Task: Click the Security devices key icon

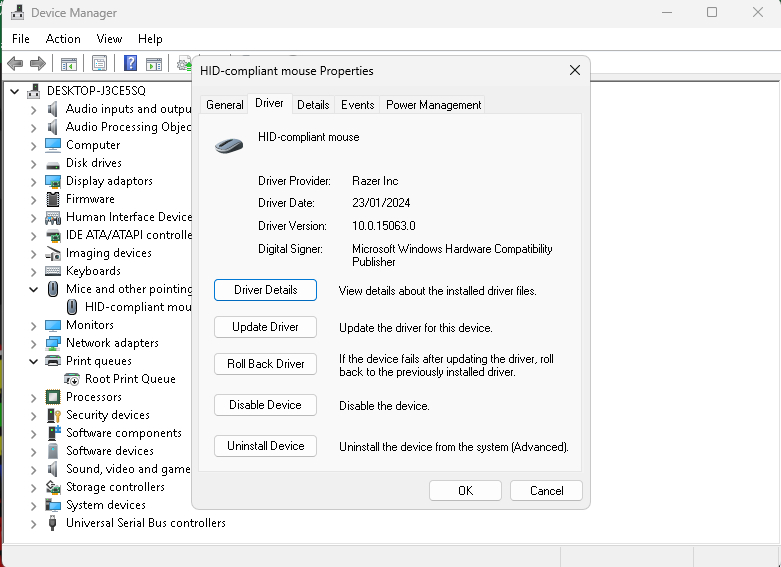Action: 53,415
